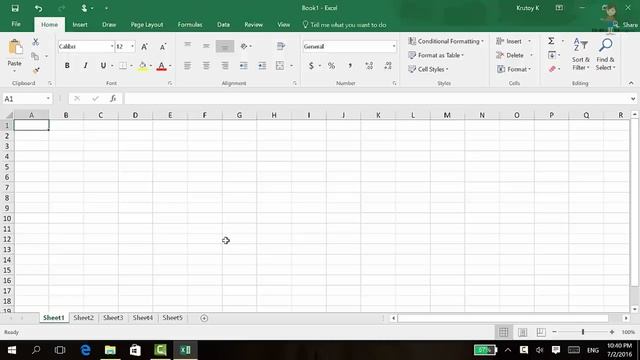Screen dimensions: 640x360
Task: Click the Insert Function fx icon
Action: click(x=113, y=98)
